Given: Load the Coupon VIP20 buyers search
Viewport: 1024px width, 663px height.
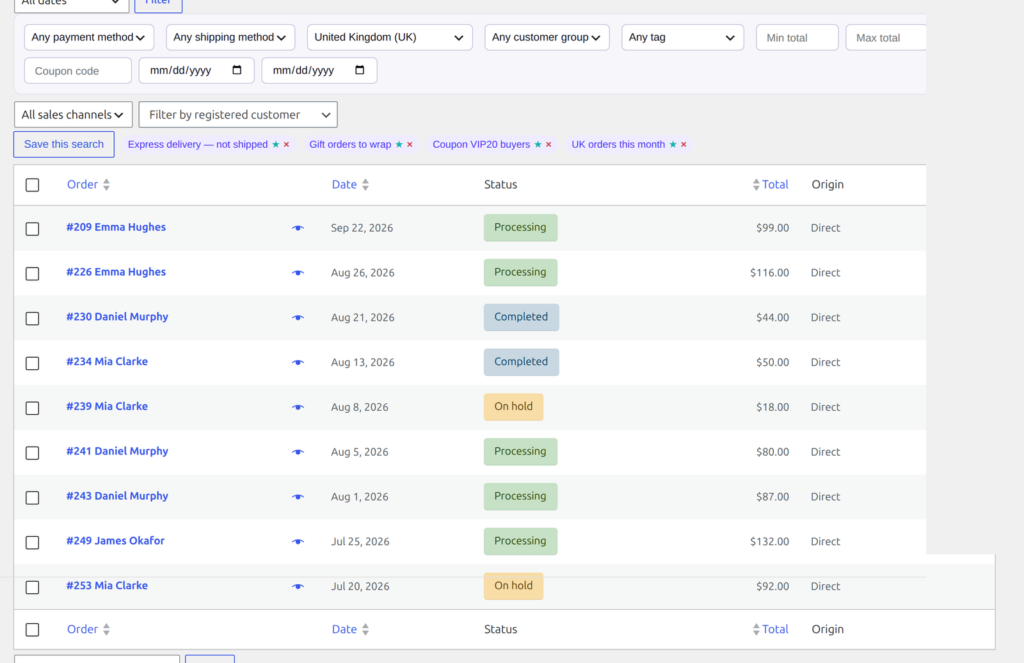Looking at the screenshot, I should point(481,144).
